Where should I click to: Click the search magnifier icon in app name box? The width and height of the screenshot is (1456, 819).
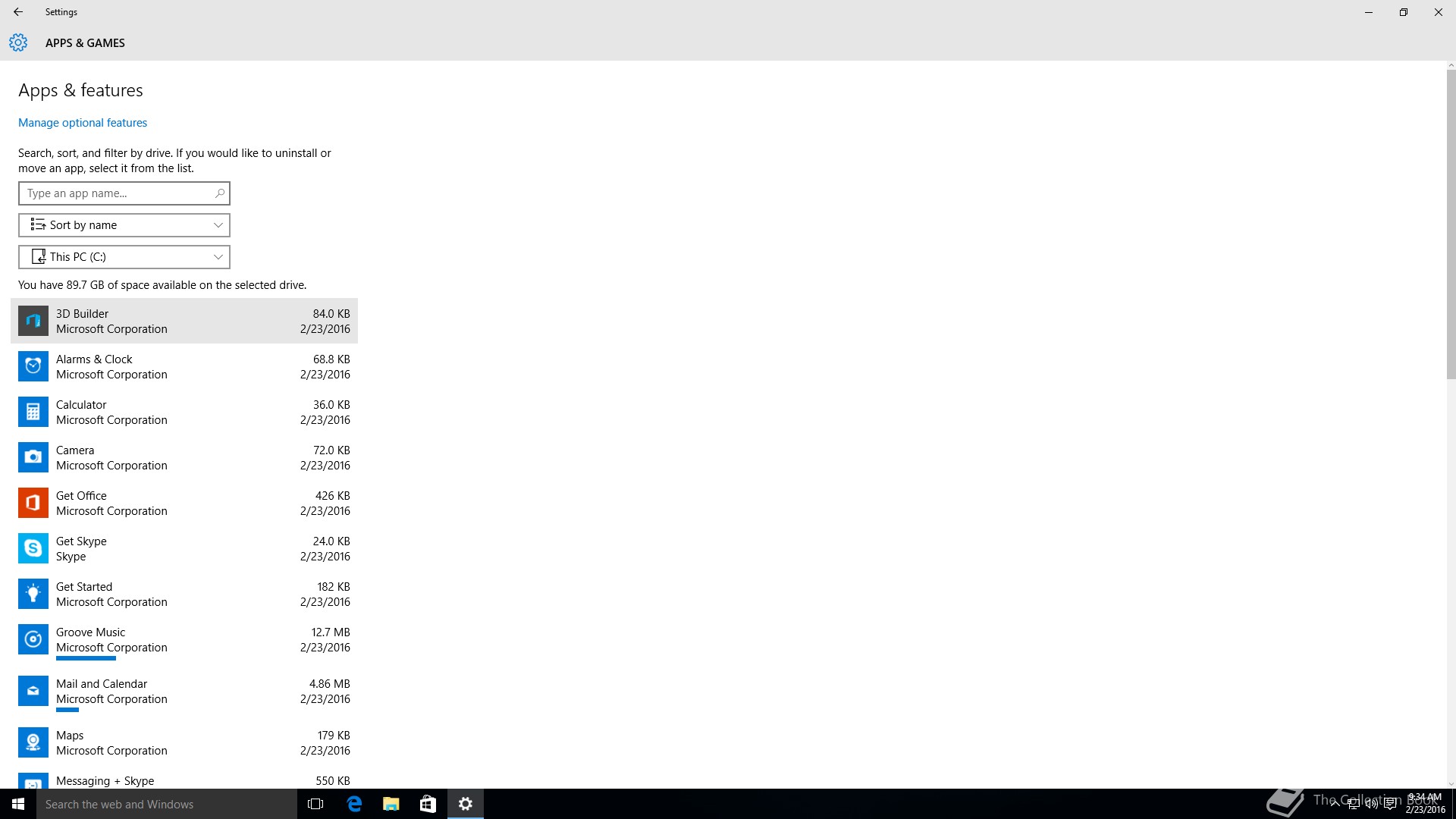pyautogui.click(x=219, y=193)
